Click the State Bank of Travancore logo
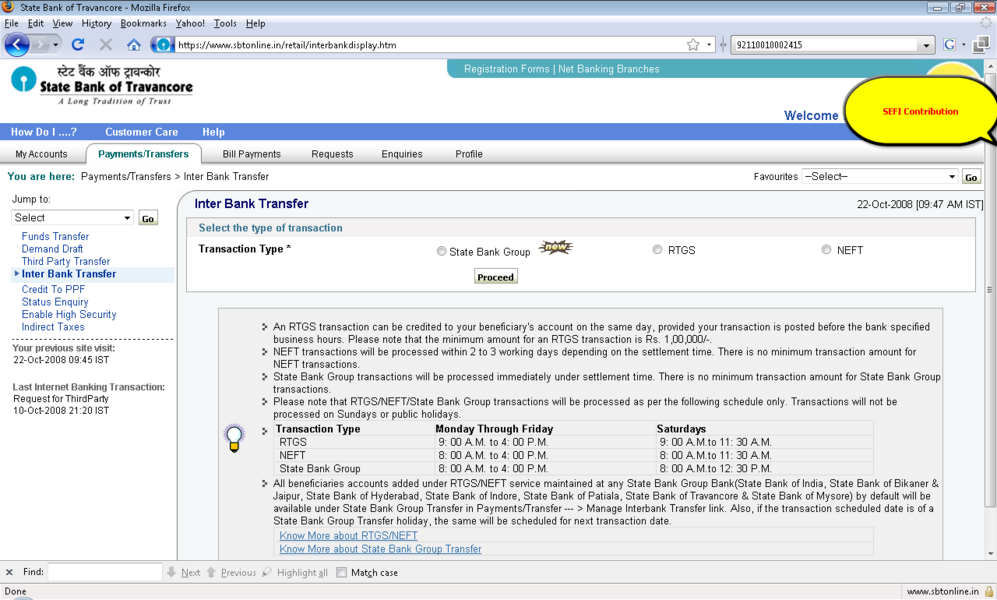997x600 pixels. point(100,84)
